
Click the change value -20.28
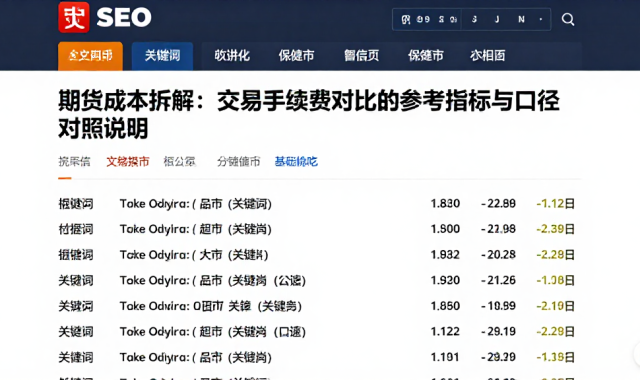pos(498,255)
